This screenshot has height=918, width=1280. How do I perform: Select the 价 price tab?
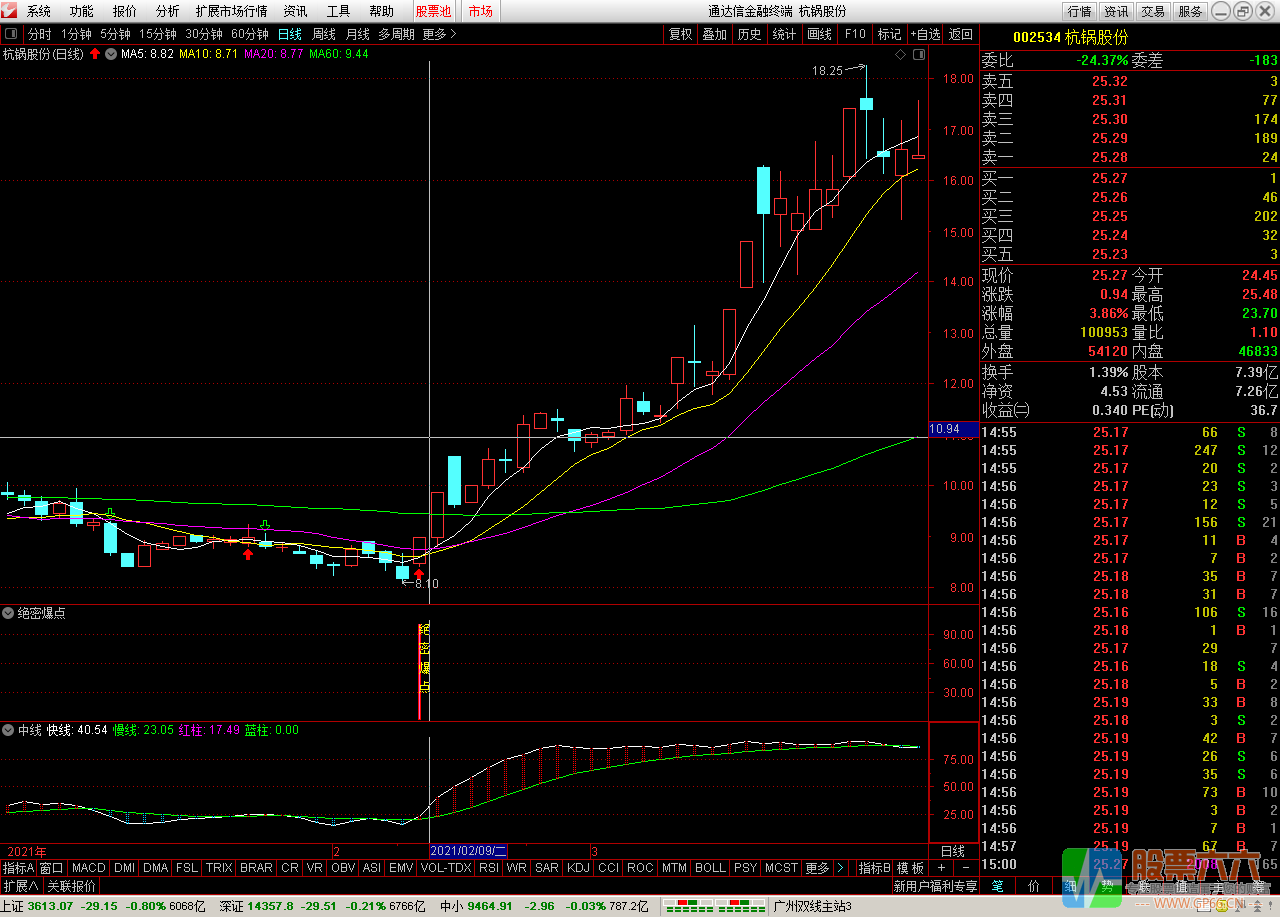click(1033, 886)
